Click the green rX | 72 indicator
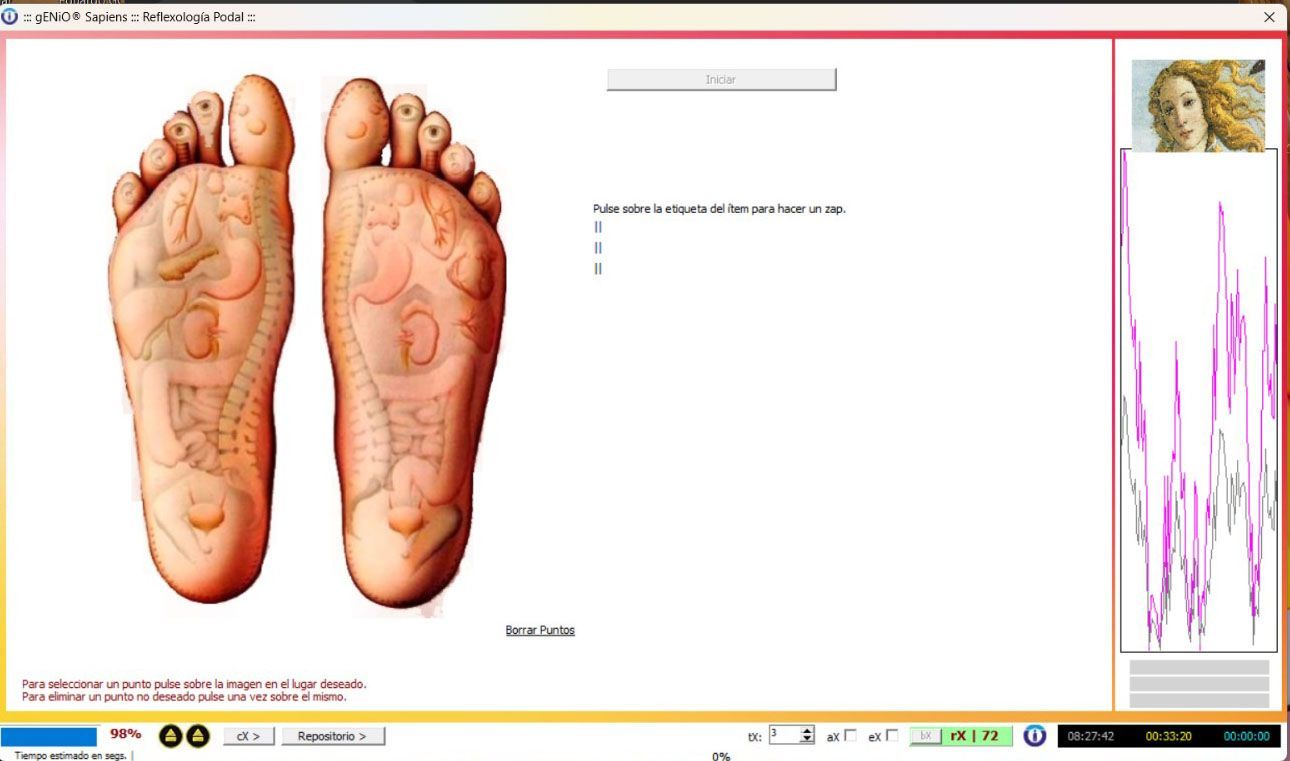This screenshot has width=1290, height=761. tap(977, 736)
